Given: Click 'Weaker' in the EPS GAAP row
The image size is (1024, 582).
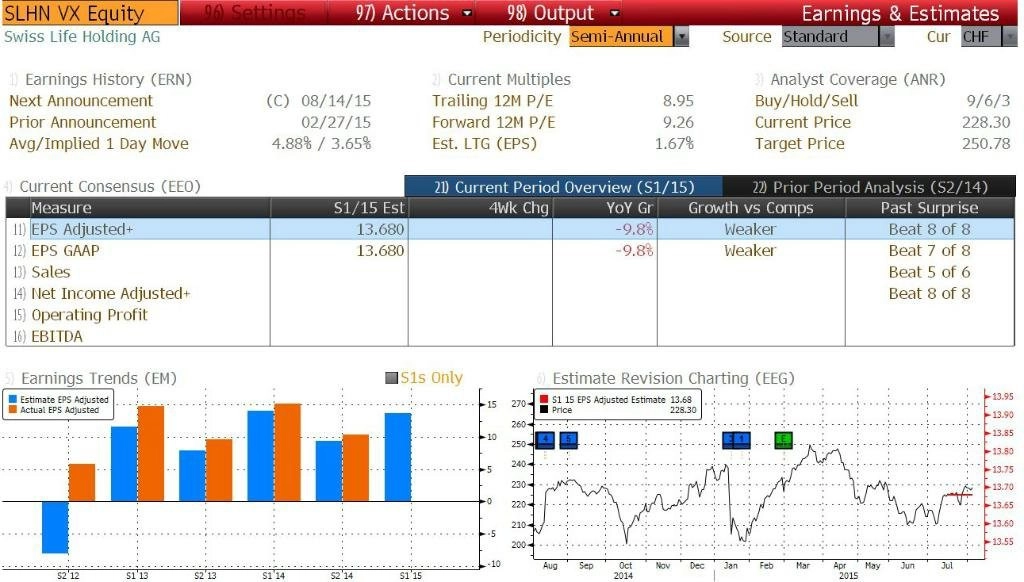Looking at the screenshot, I should coord(750,251).
